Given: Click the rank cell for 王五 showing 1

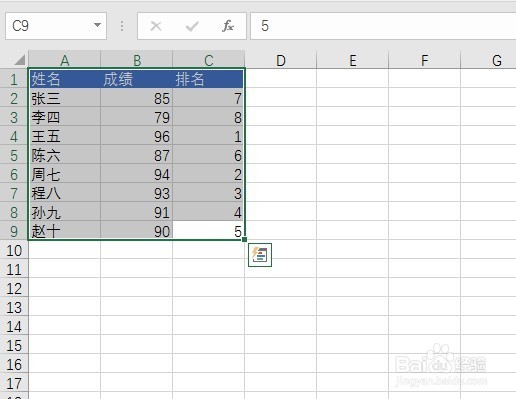Looking at the screenshot, I should (209, 136).
